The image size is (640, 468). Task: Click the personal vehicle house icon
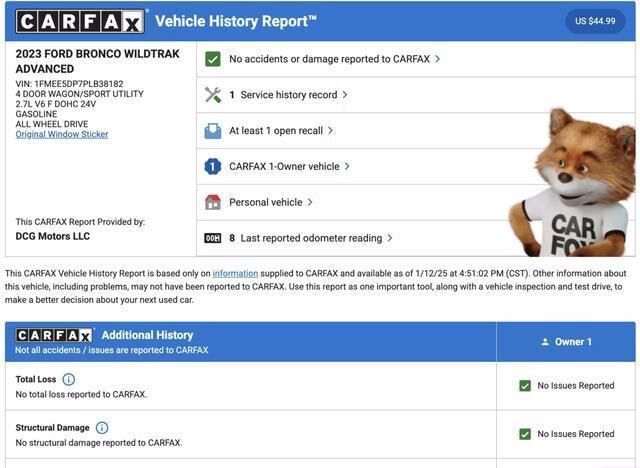coord(213,202)
